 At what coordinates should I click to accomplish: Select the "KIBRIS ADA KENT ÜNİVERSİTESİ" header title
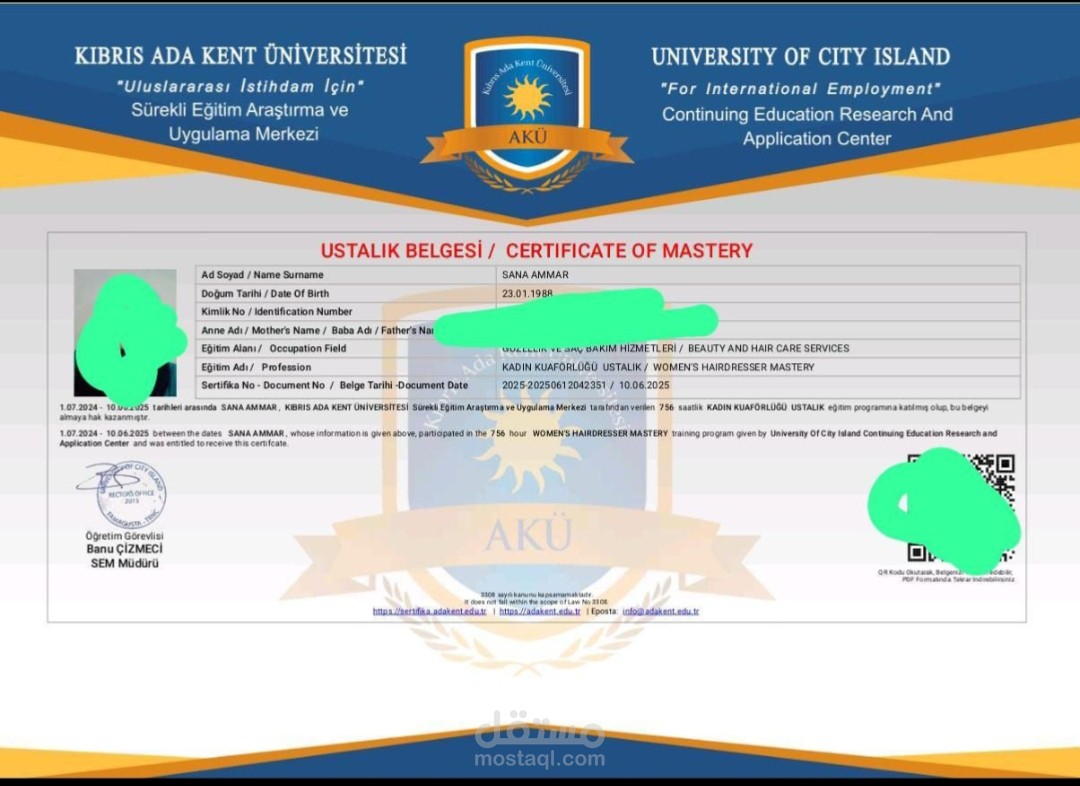(240, 56)
